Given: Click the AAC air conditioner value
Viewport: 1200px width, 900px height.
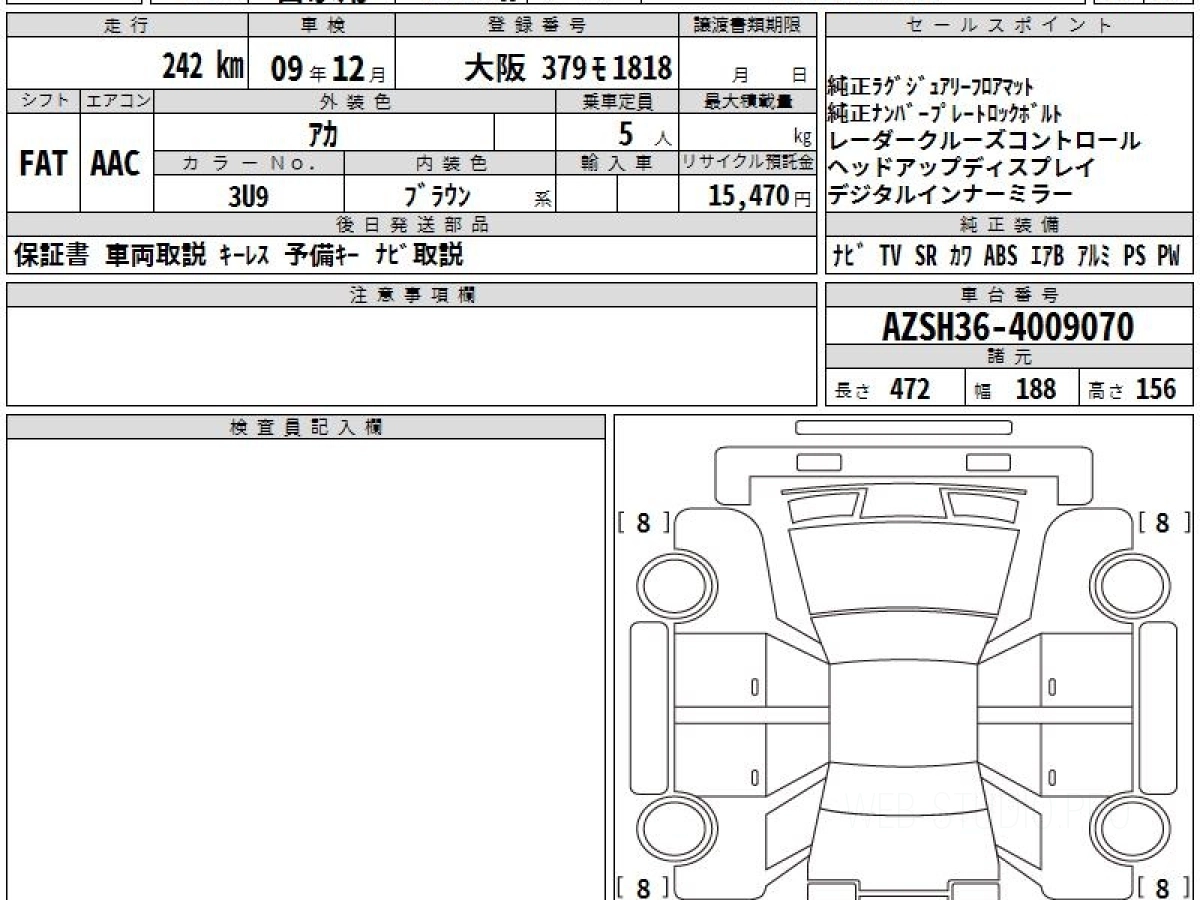Looking at the screenshot, I should (116, 163).
